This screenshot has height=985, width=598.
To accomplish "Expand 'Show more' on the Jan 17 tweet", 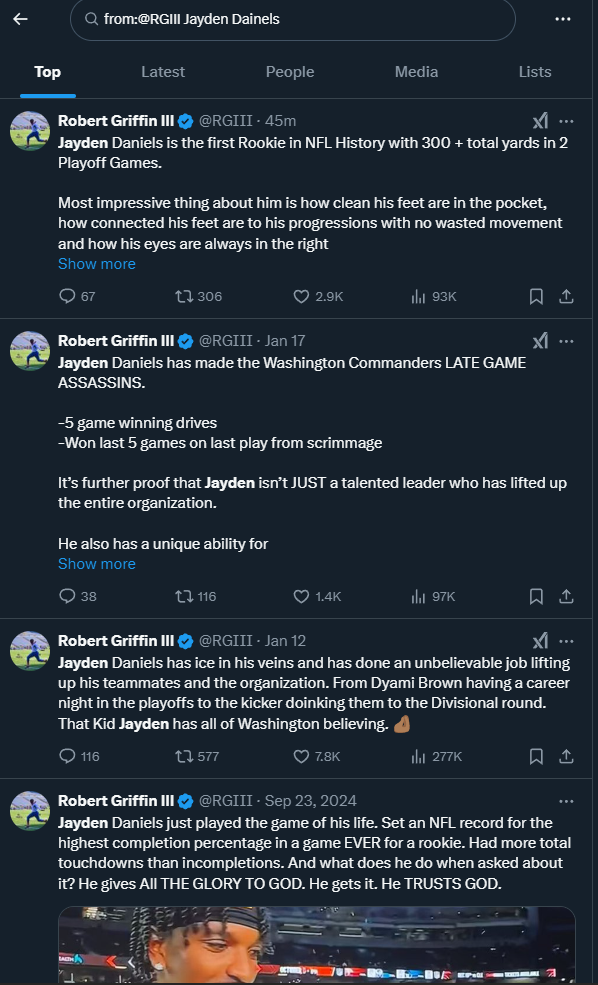I will [x=97, y=563].
